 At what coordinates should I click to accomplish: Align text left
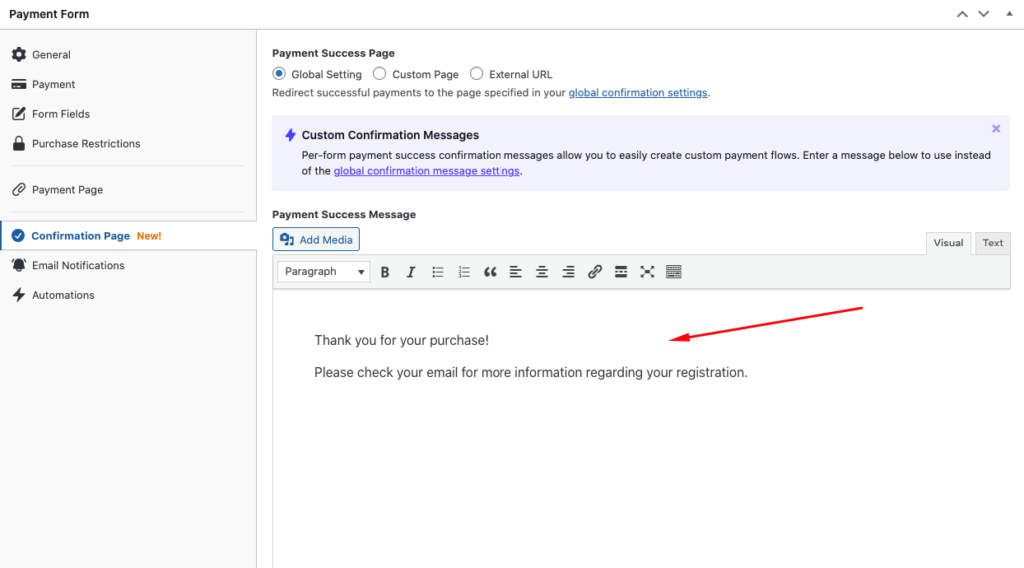[516, 272]
